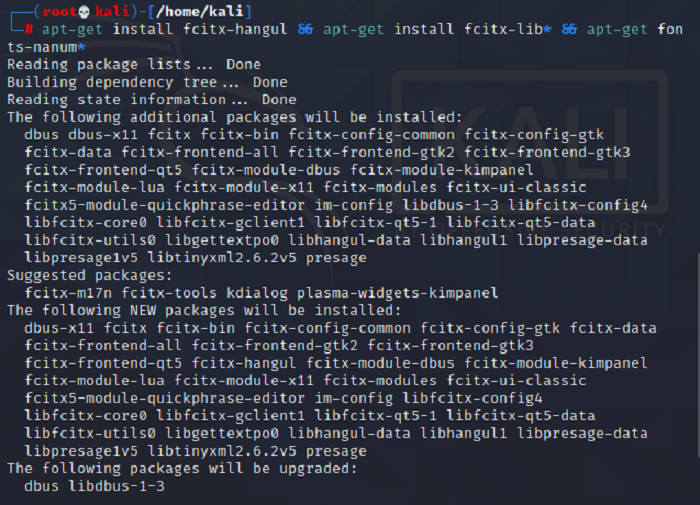Image resolution: width=700 pixels, height=505 pixels.
Task: Click the Suggested packages heading
Action: tap(77, 275)
